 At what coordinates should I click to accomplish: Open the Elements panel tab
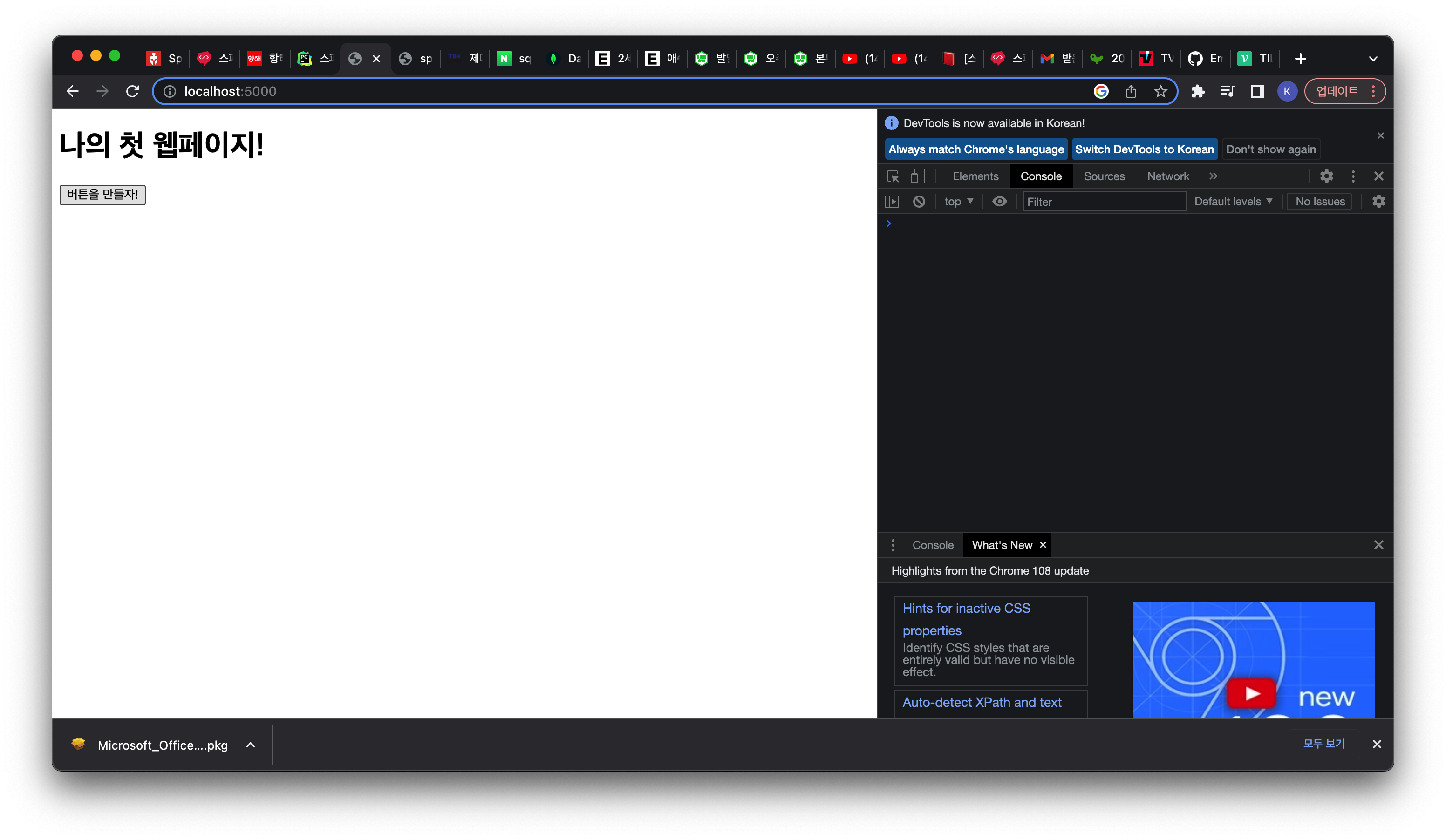(x=975, y=176)
